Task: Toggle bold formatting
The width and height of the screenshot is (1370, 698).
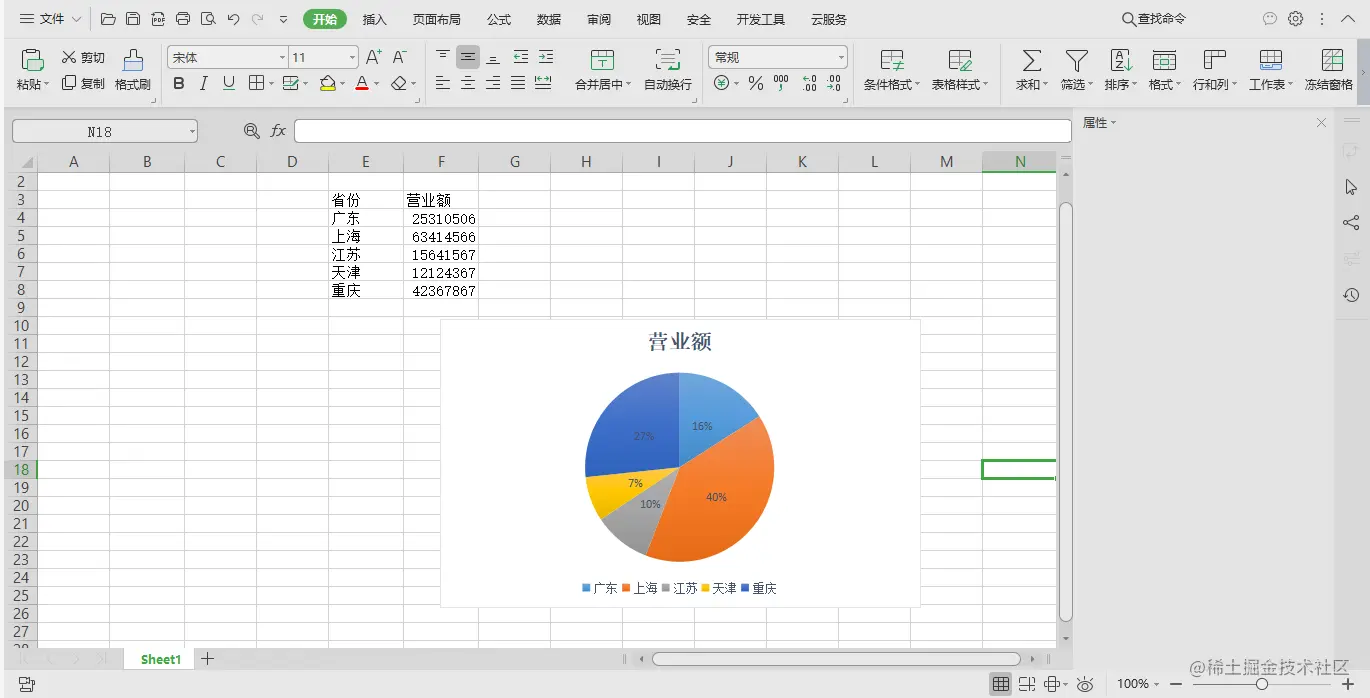Action: coord(178,84)
